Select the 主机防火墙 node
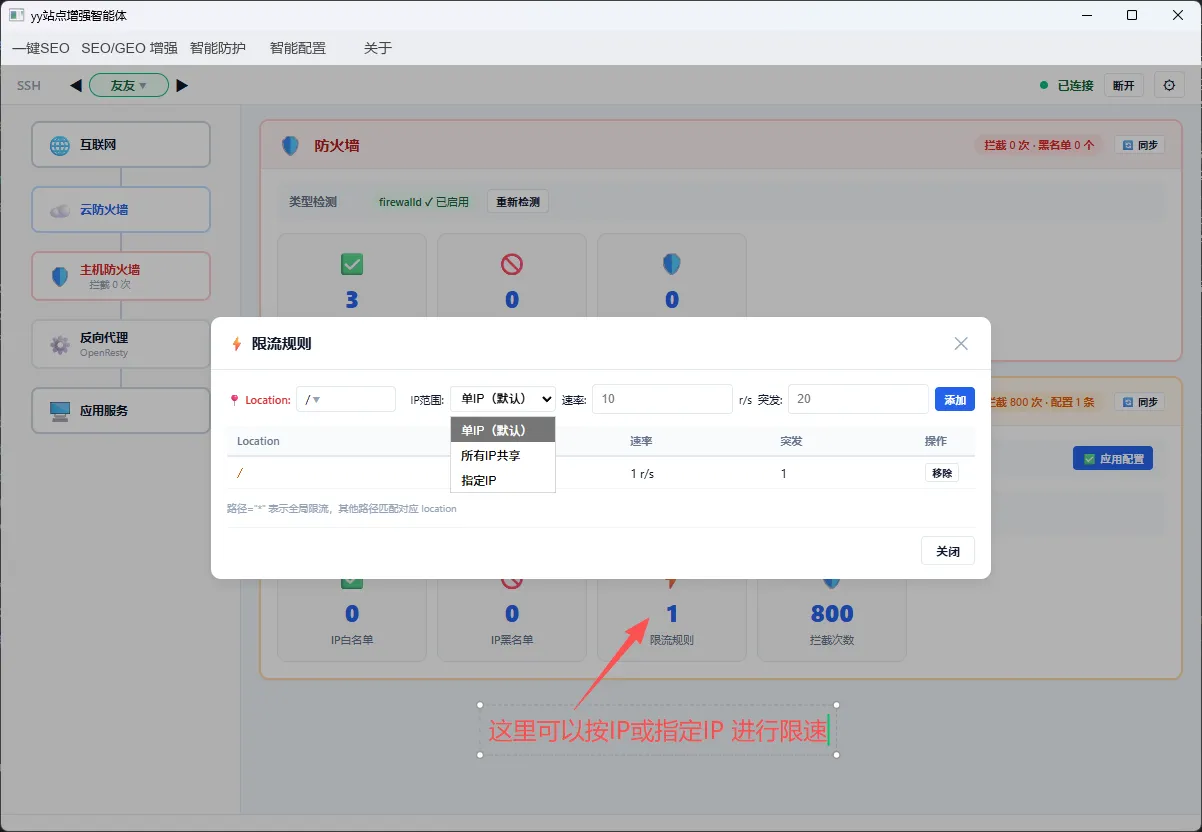This screenshot has height=832, width=1202. coord(121,276)
